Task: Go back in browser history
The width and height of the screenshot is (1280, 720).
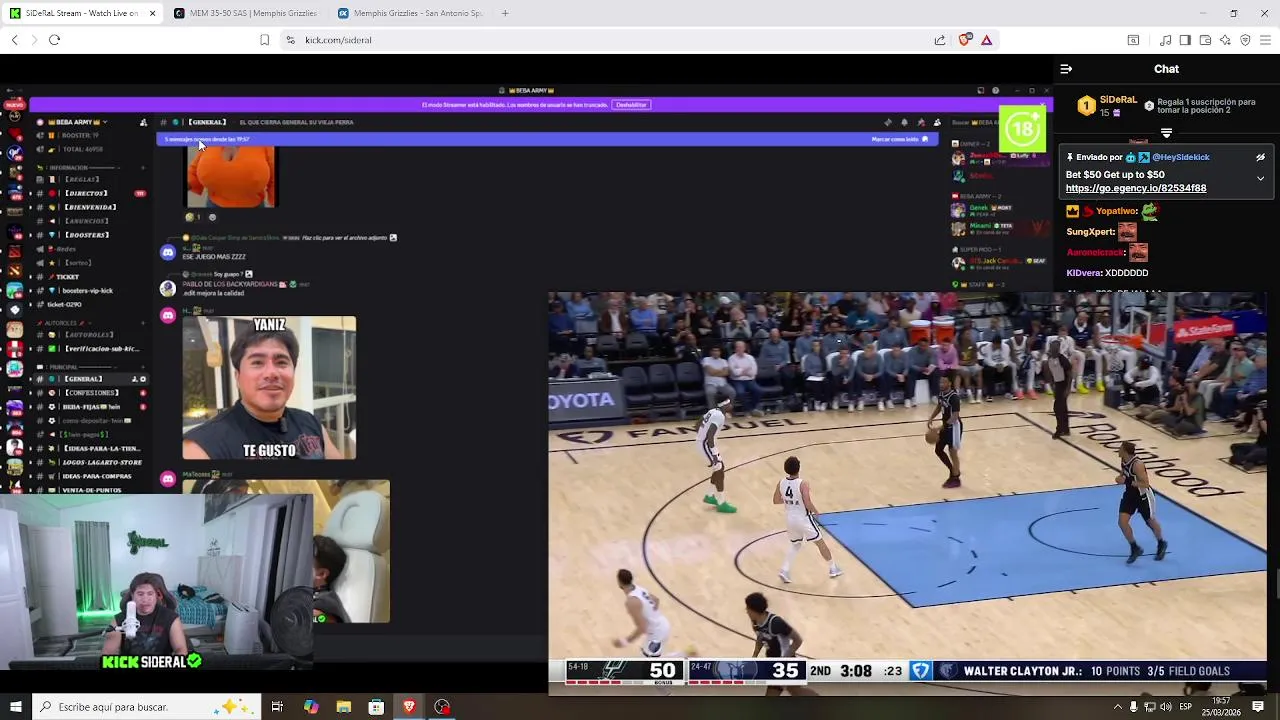Action: [14, 40]
